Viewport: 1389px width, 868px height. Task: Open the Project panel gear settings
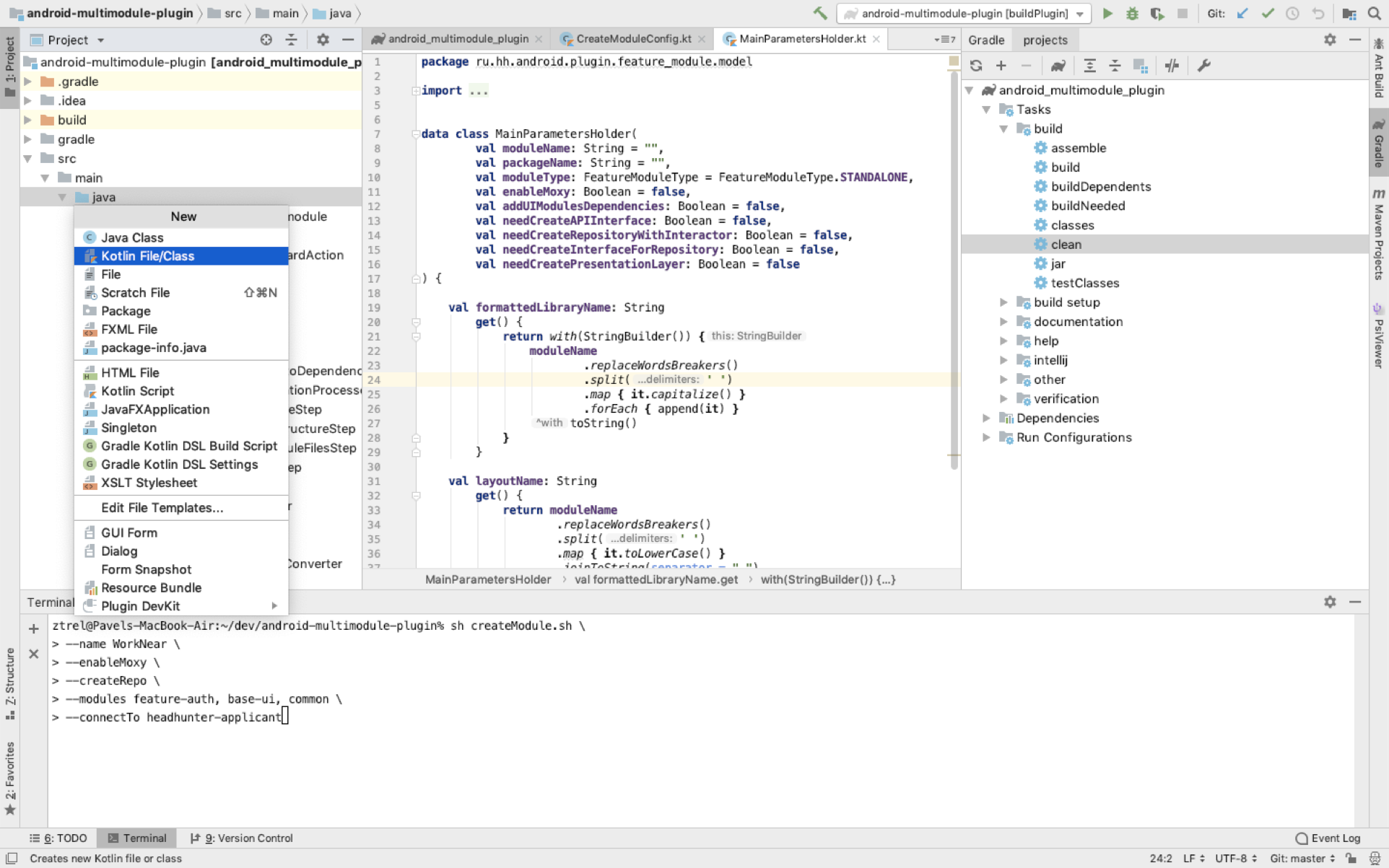pos(323,40)
